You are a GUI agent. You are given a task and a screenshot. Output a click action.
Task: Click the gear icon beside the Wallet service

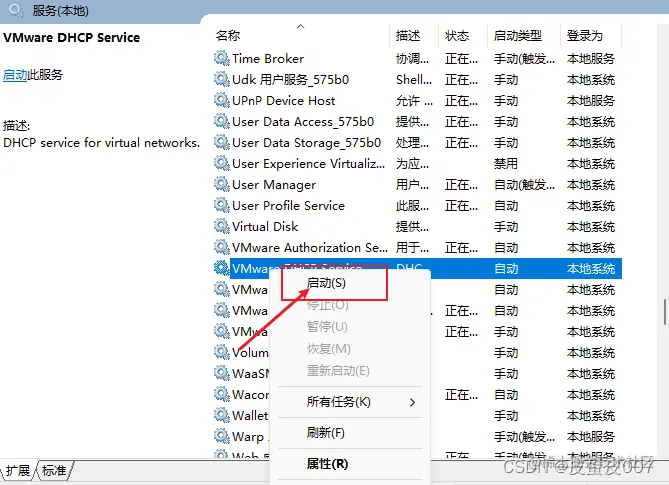[x=221, y=415]
